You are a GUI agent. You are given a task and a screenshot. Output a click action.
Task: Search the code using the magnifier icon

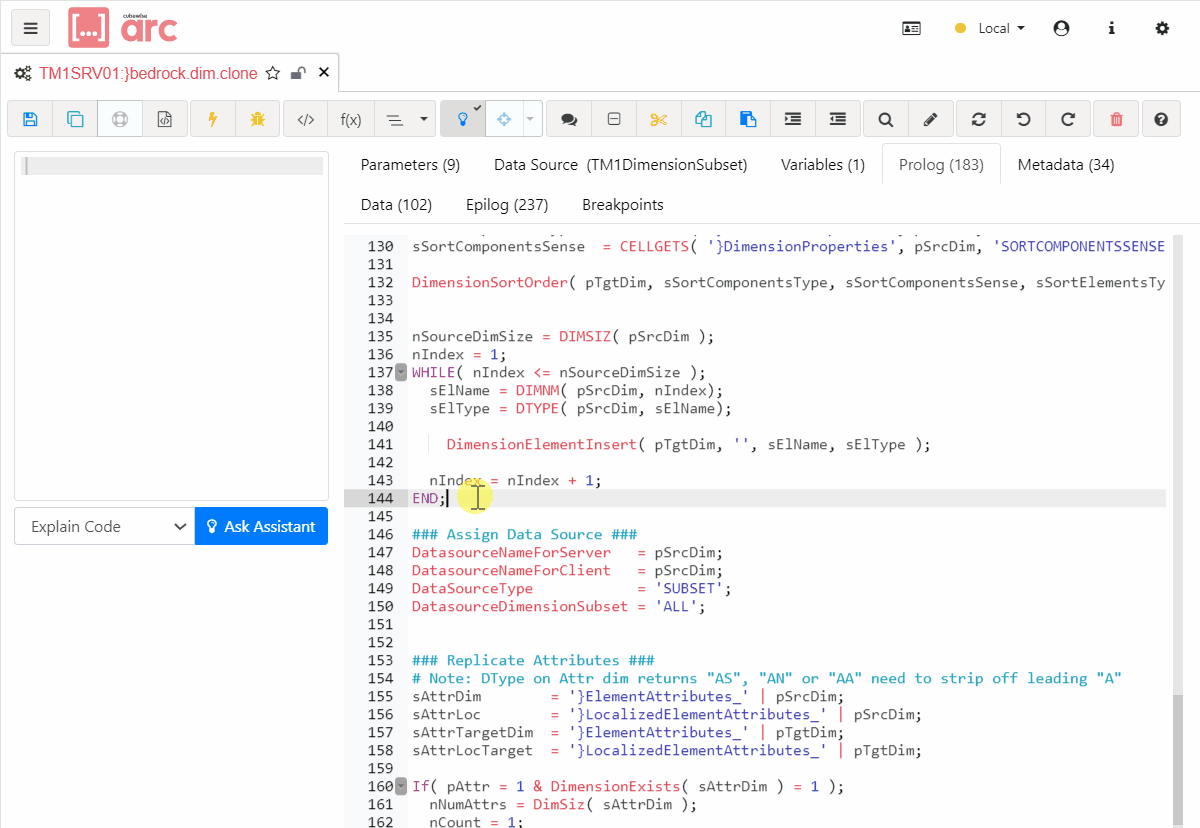coord(885,118)
